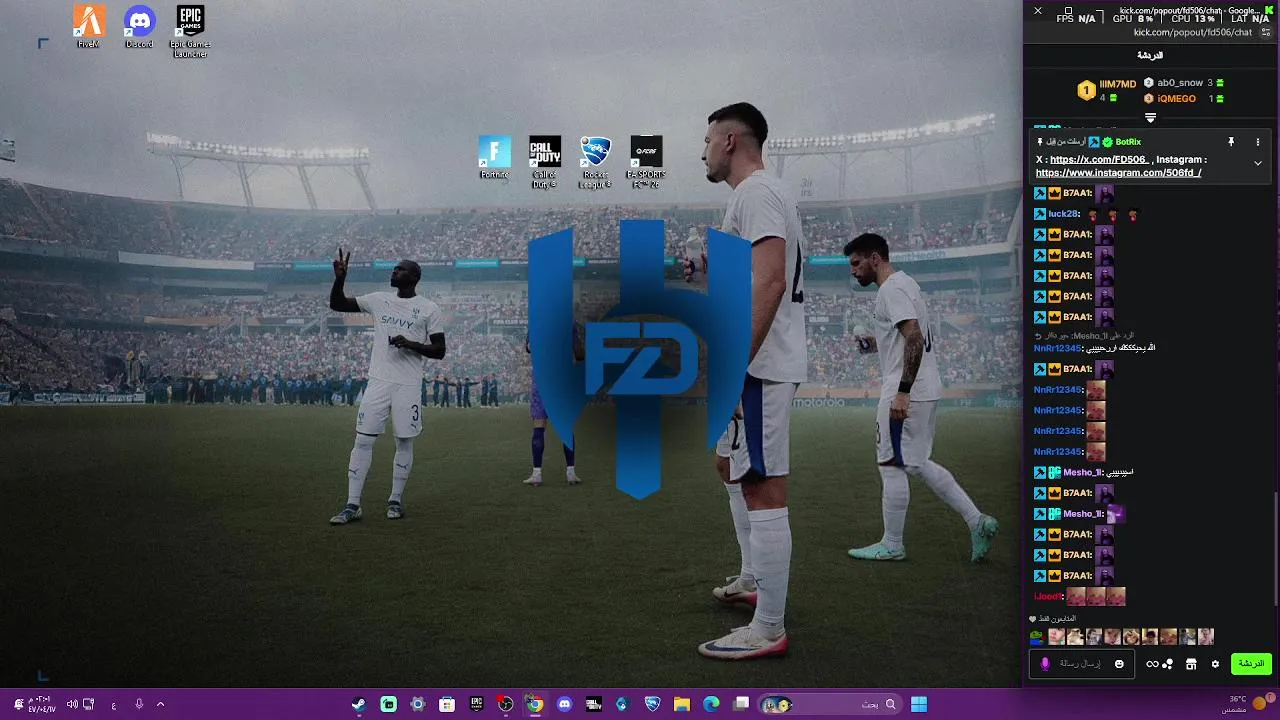Open the channel points bubbles icon
Screen dimensions: 1280x720
pyautogui.click(x=1168, y=664)
